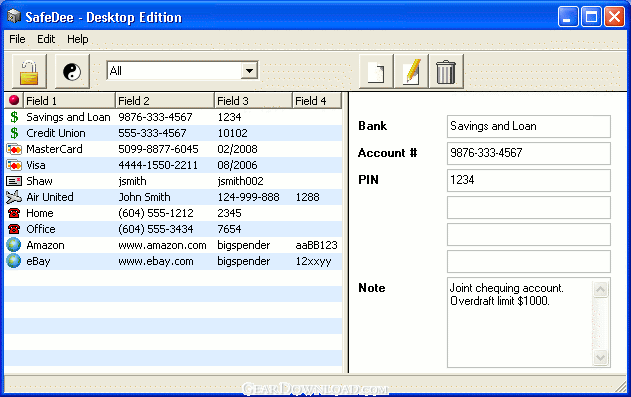Viewport: 631px width, 397px height.
Task: Click the red phone icon beside Office
Action: [x=14, y=229]
